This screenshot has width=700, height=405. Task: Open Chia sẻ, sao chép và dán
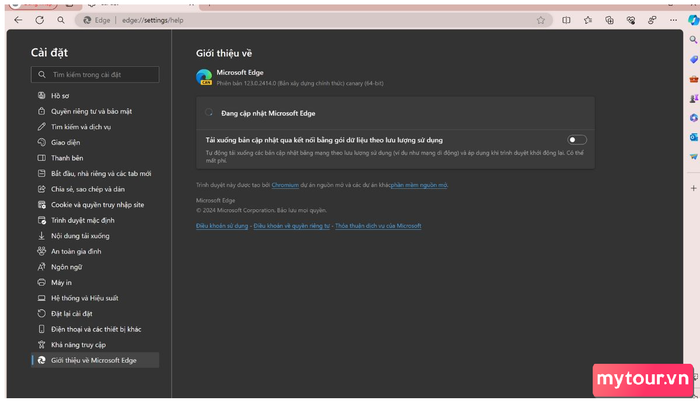pos(95,189)
